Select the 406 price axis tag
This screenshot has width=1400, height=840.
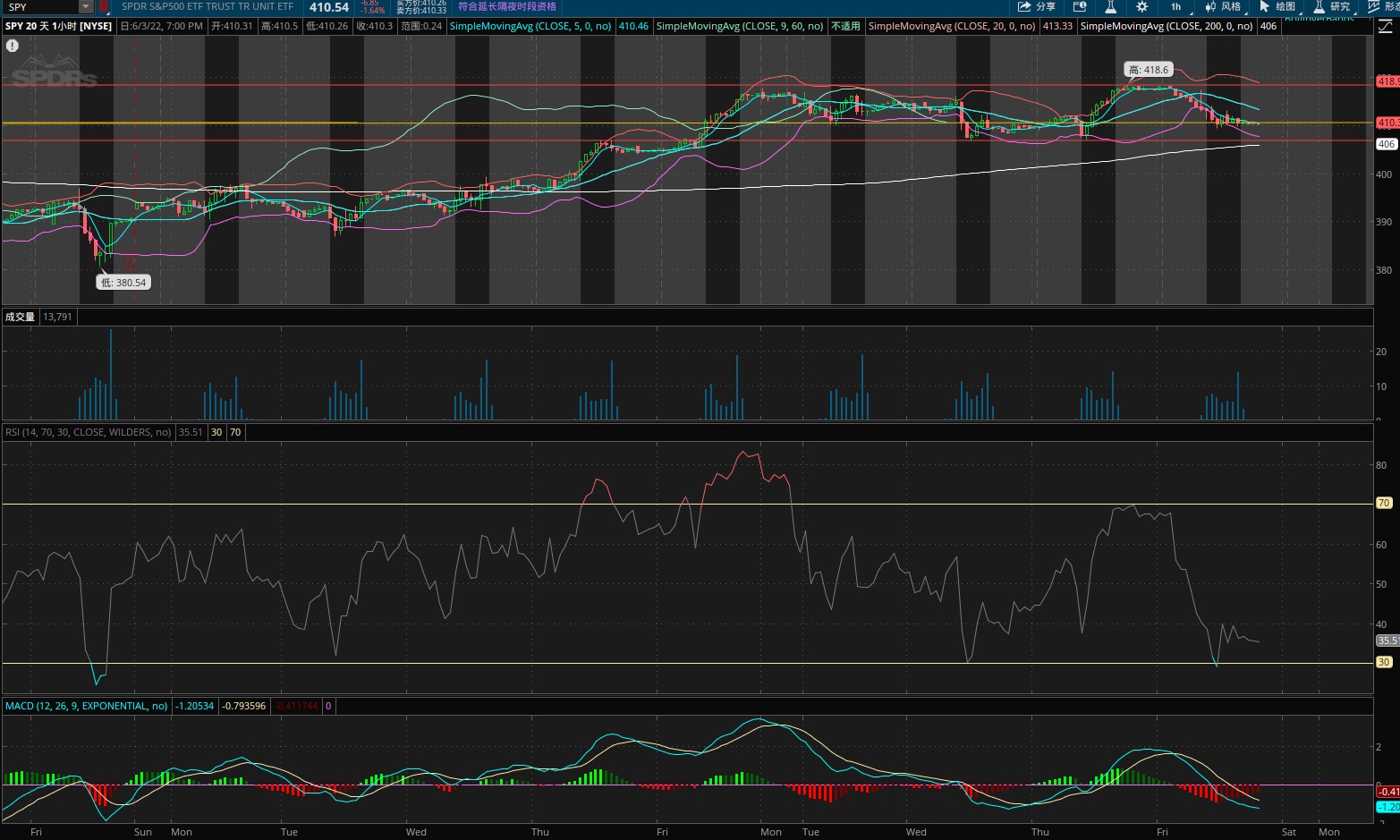tap(1387, 144)
